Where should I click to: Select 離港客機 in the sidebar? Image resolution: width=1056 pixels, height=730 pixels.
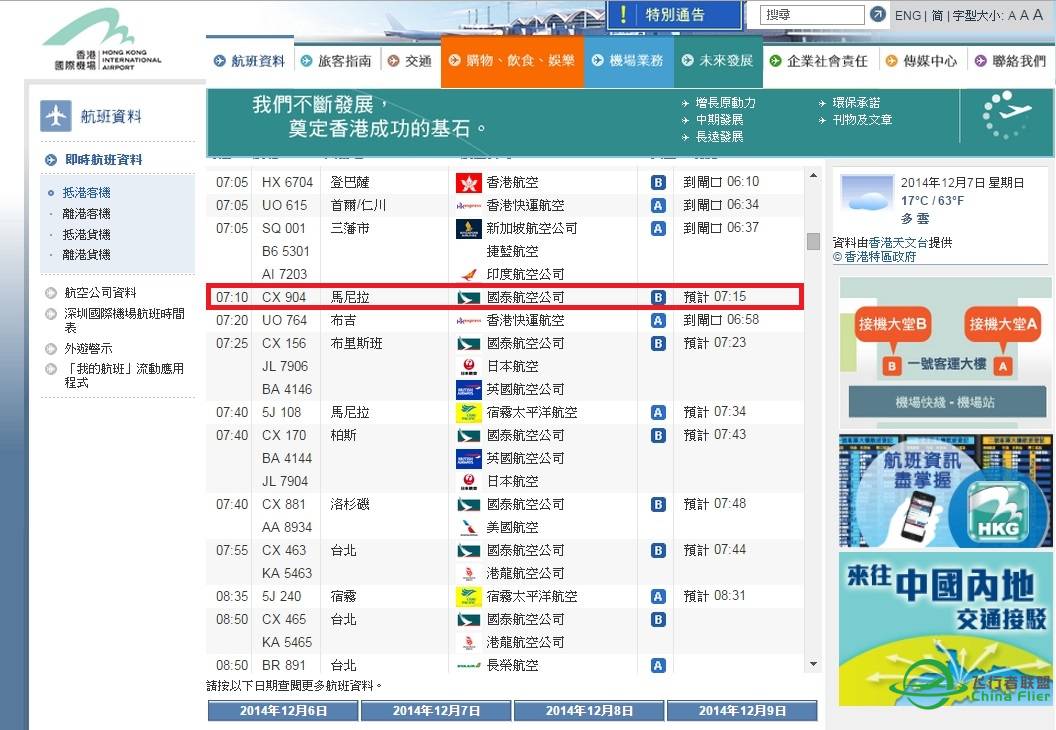86,213
